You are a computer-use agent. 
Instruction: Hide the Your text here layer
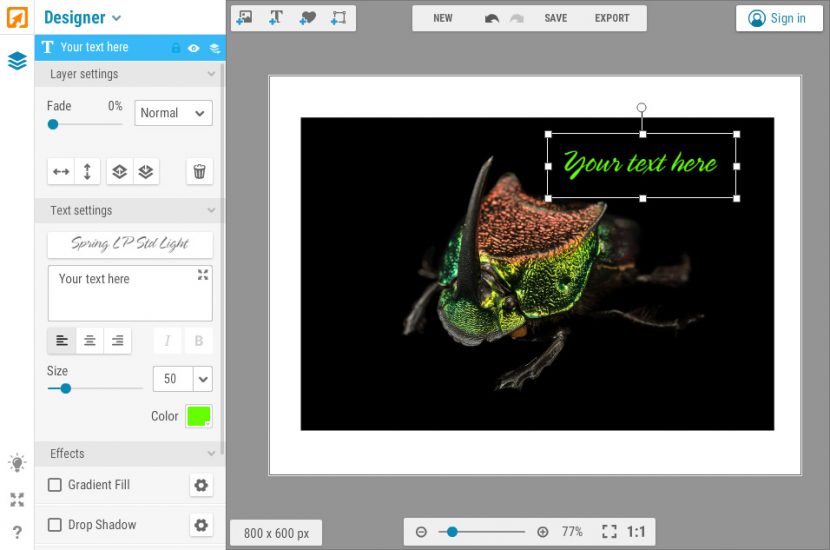[194, 48]
